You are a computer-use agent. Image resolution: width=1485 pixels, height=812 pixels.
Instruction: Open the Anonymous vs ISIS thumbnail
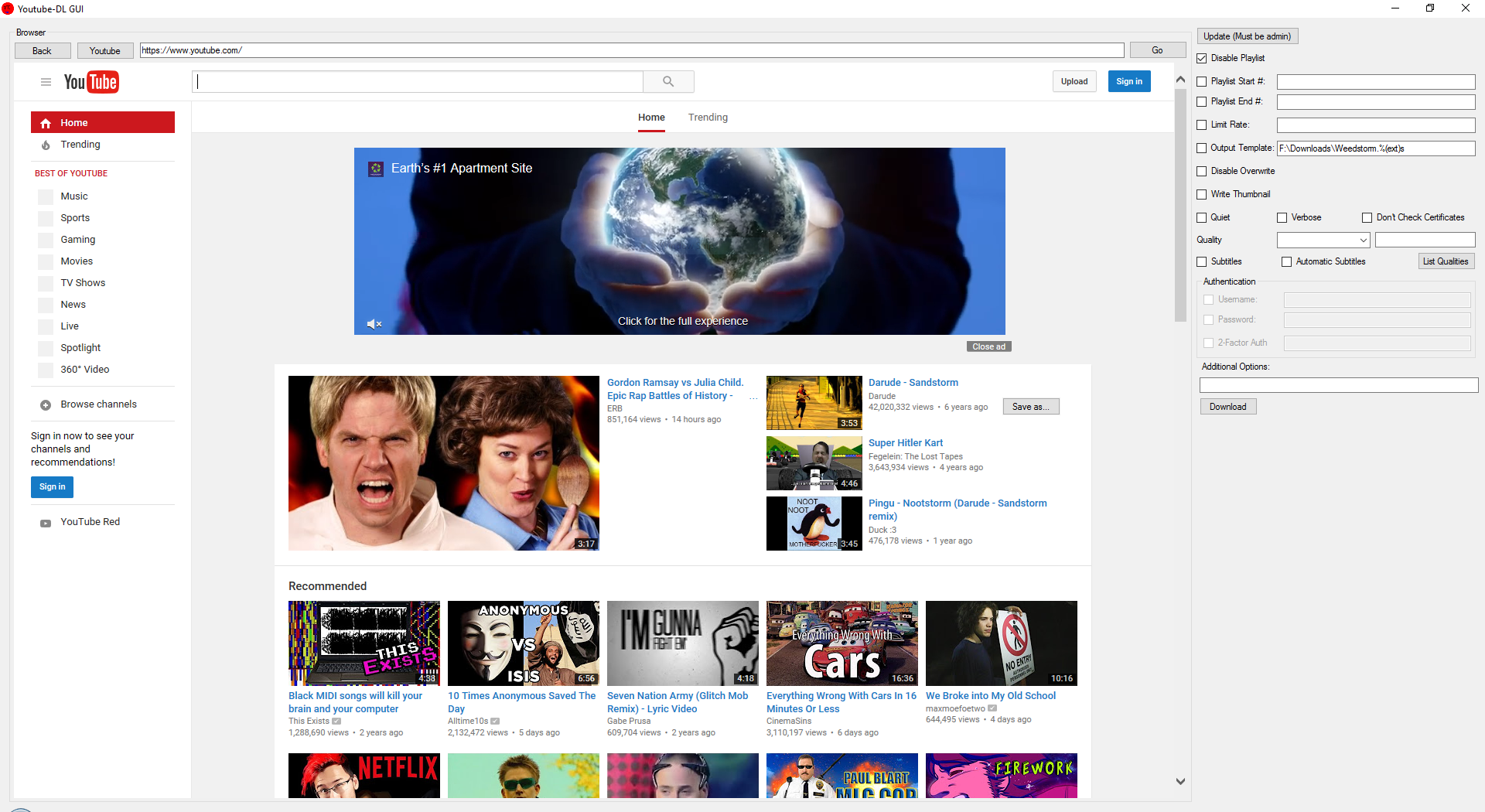coord(524,643)
